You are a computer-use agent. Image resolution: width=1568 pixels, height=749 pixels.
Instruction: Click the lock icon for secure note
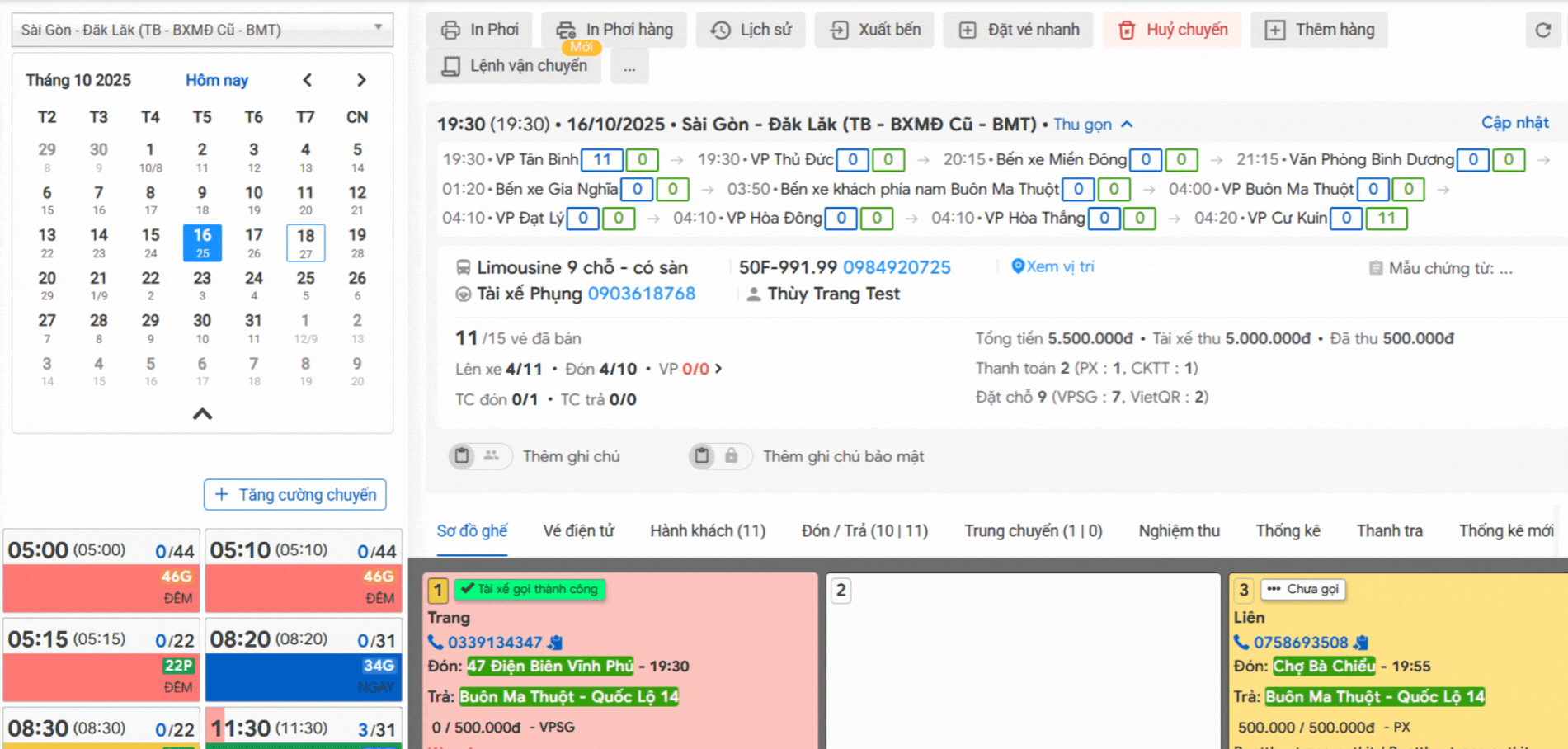pyautogui.click(x=731, y=456)
